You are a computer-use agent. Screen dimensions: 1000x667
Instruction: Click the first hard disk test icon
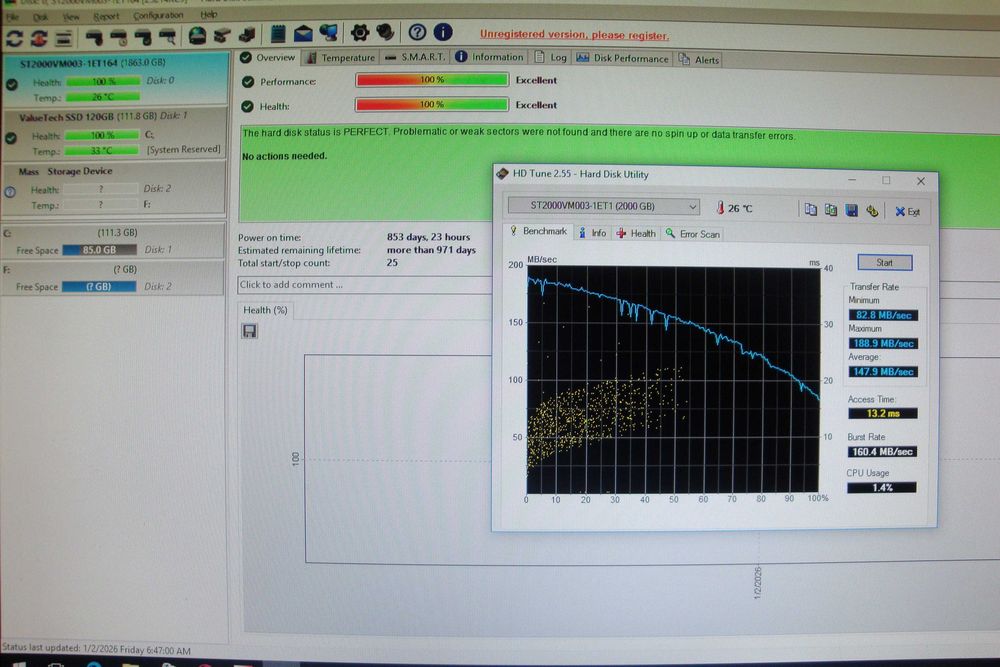(x=94, y=38)
